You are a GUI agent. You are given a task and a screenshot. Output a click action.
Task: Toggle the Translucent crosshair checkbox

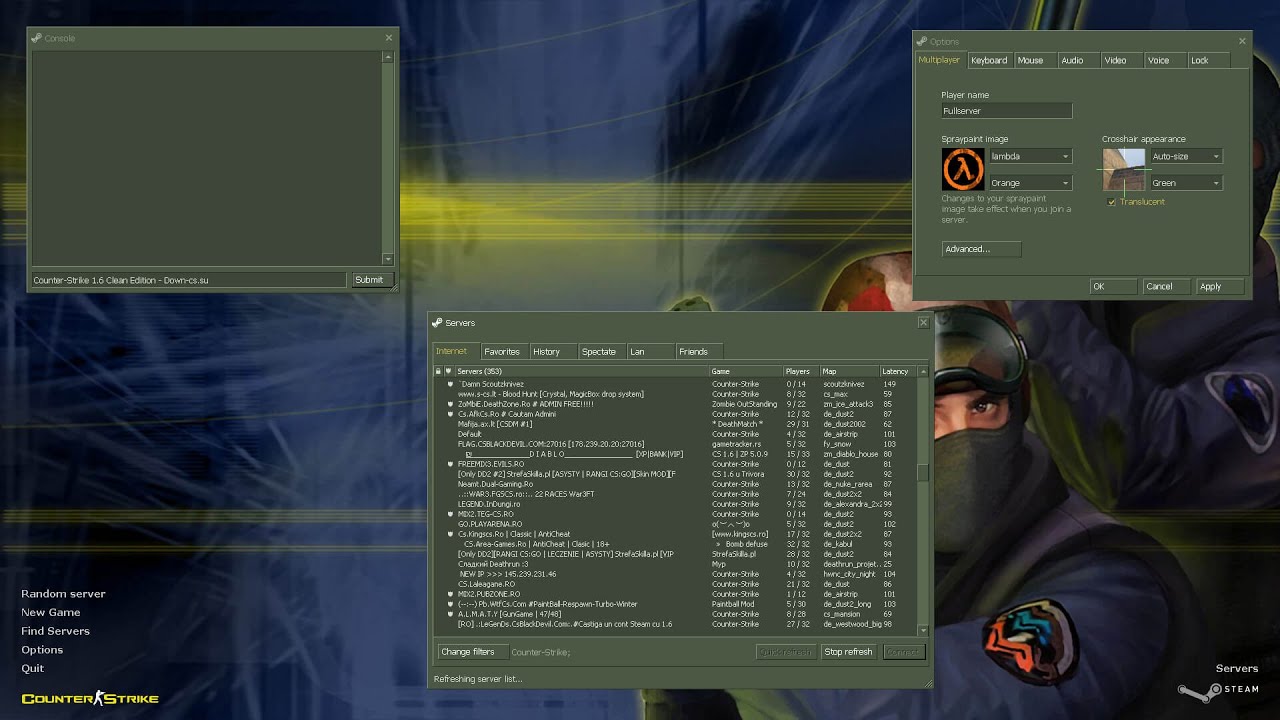pos(1112,202)
